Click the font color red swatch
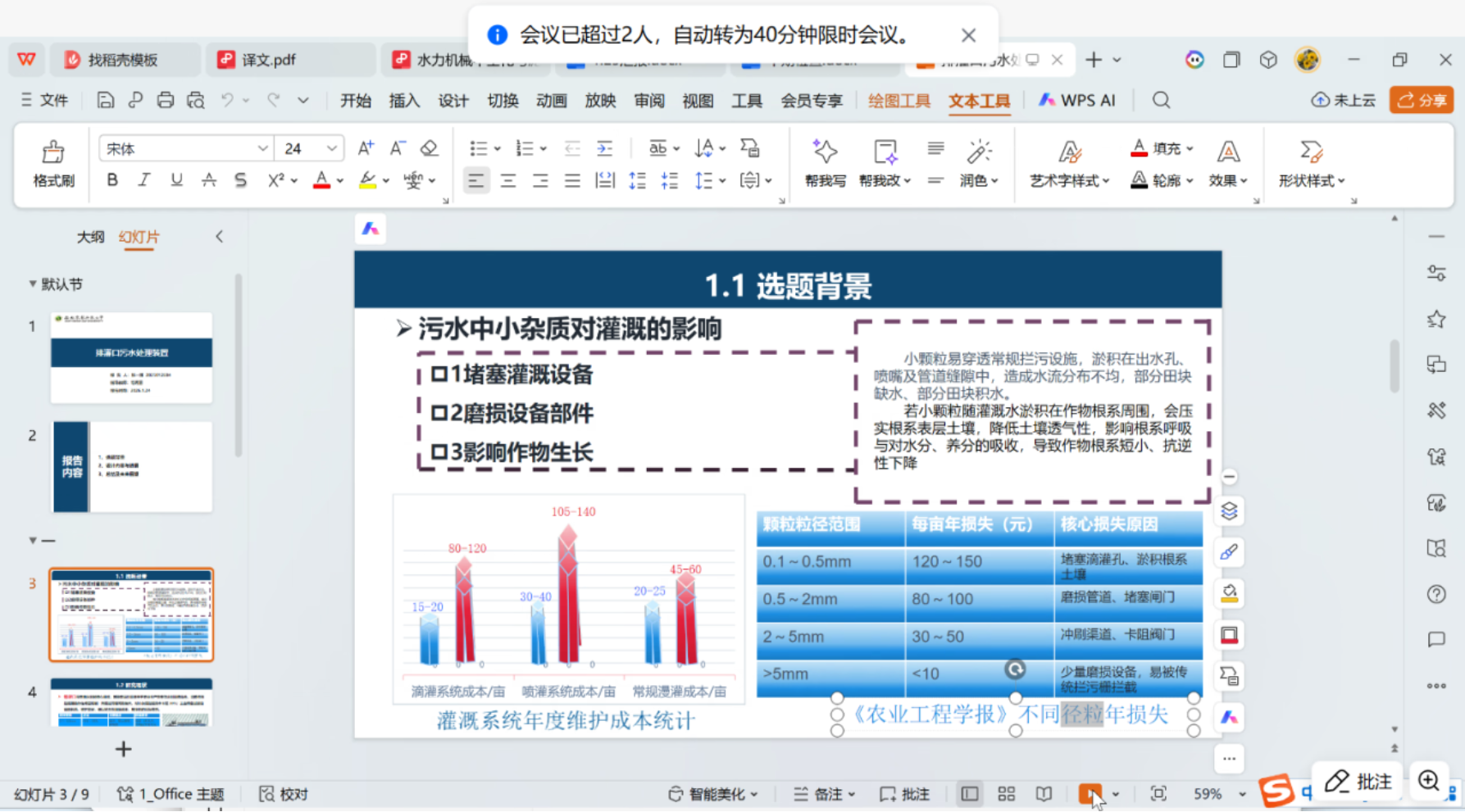Viewport: 1465px width, 812px height. [x=321, y=180]
